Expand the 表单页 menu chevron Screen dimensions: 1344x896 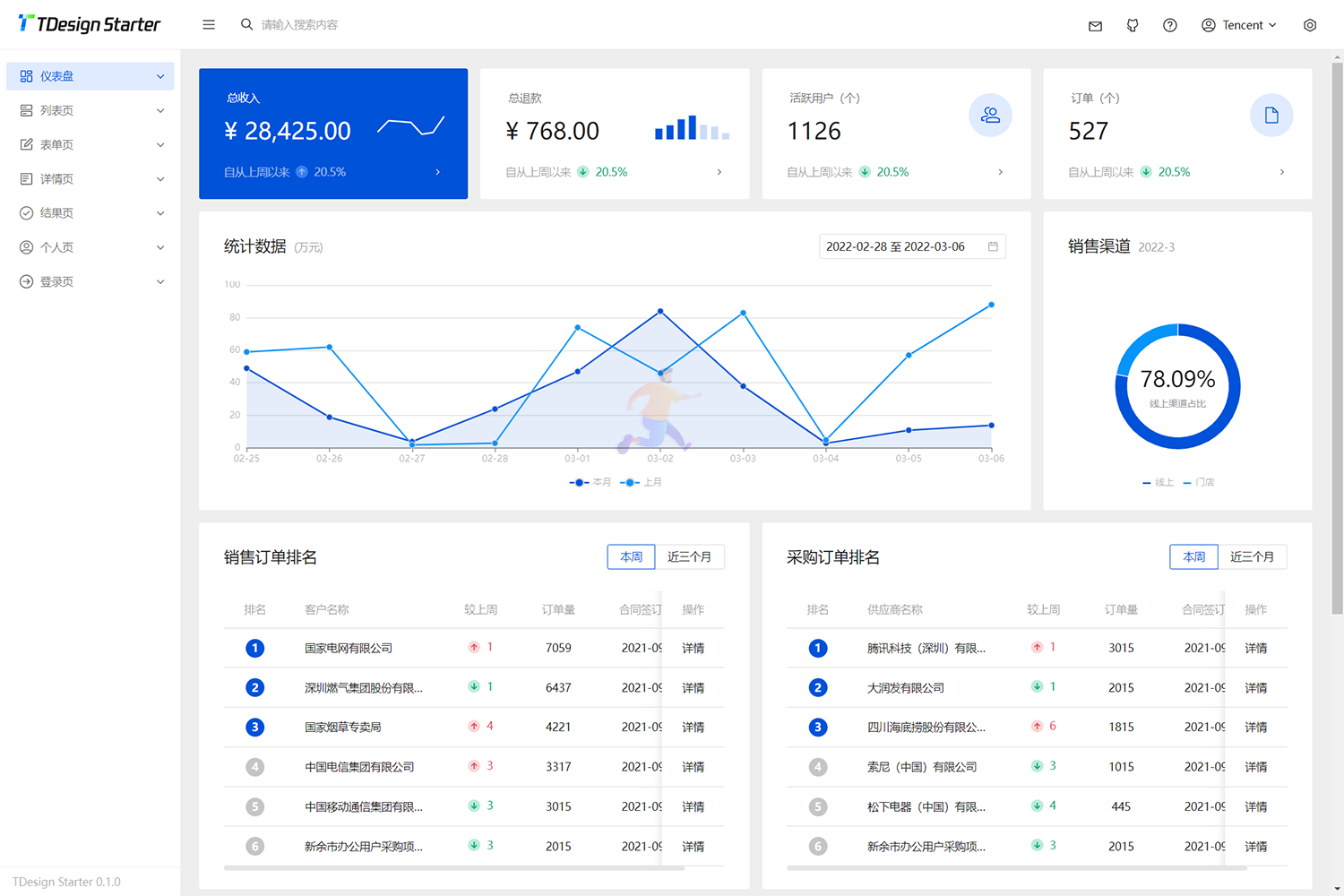[160, 144]
